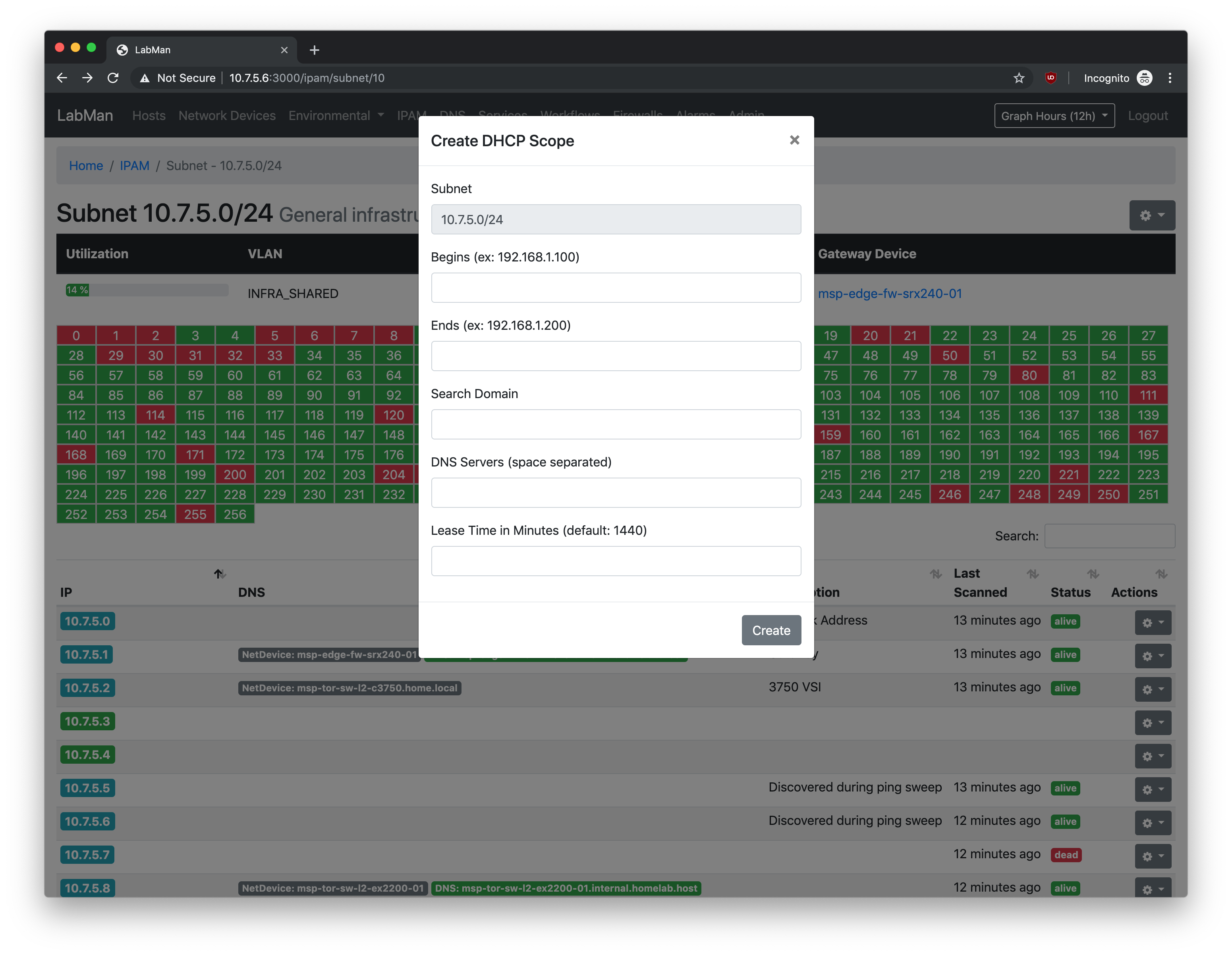Click the Begins IP input field

tap(616, 288)
